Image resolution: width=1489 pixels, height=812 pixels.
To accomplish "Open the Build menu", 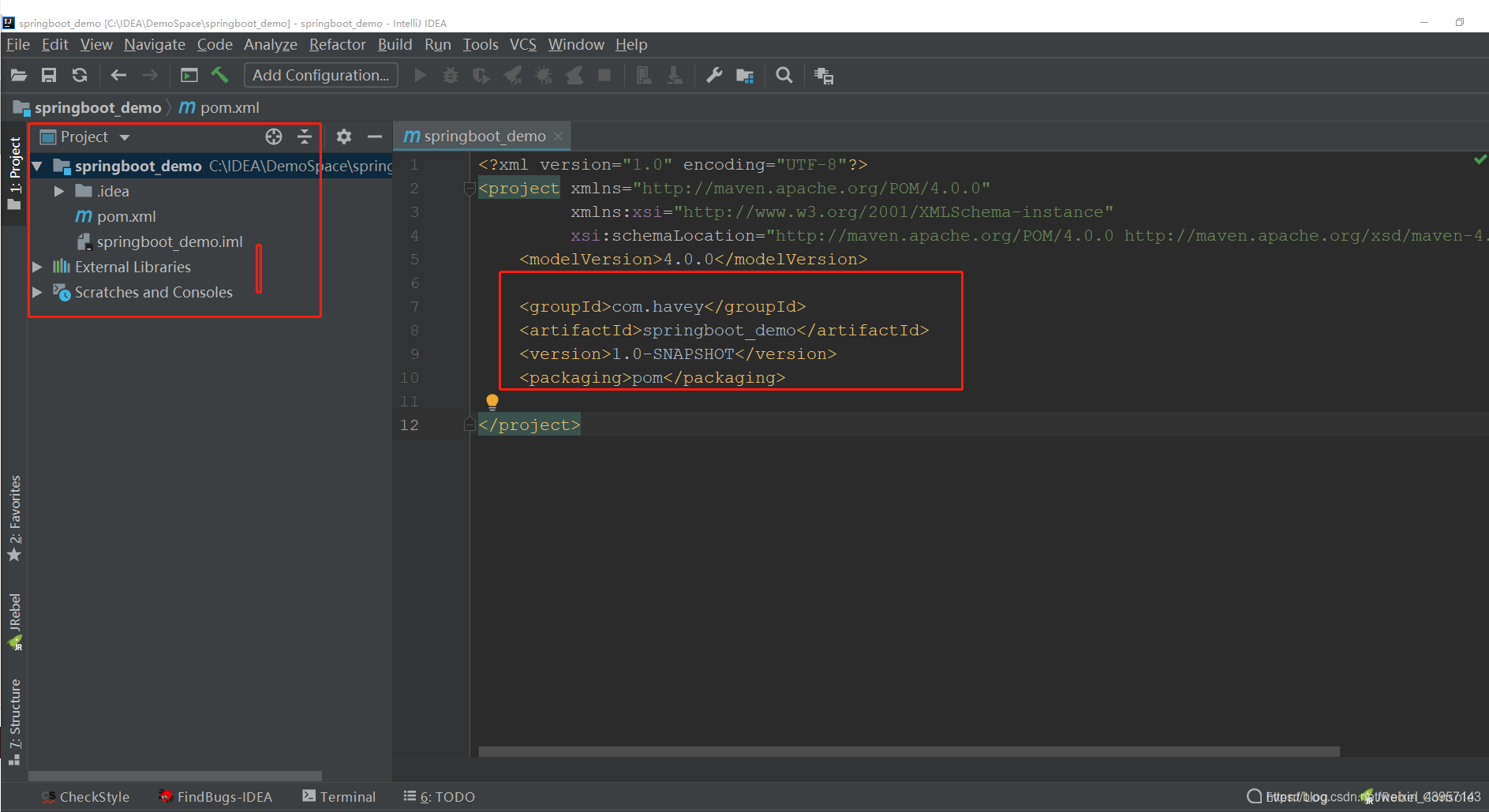I will click(395, 44).
